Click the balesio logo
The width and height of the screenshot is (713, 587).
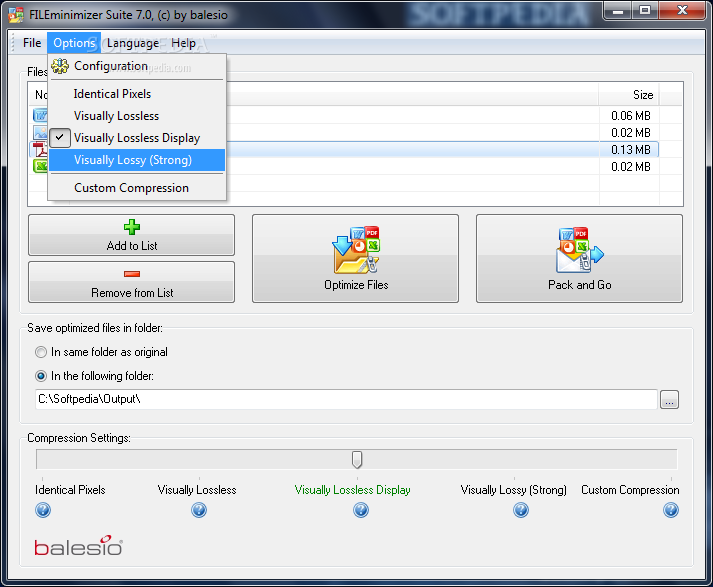point(78,545)
